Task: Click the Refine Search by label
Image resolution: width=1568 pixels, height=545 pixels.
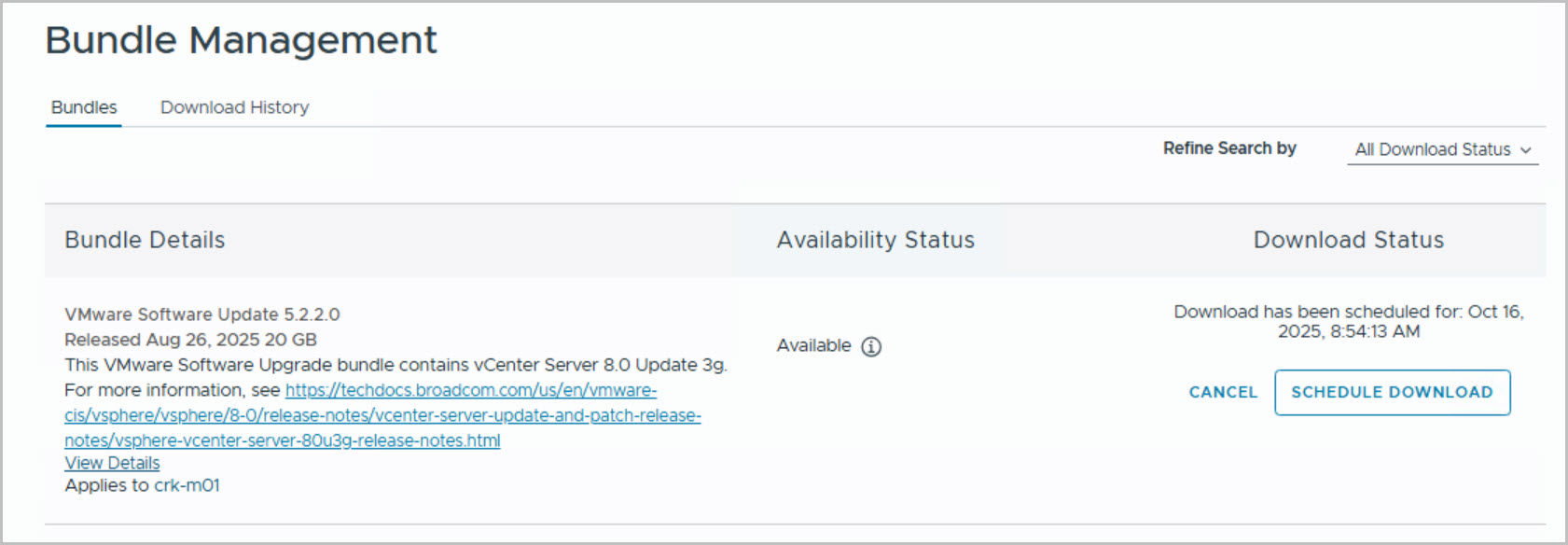Action: [1229, 148]
